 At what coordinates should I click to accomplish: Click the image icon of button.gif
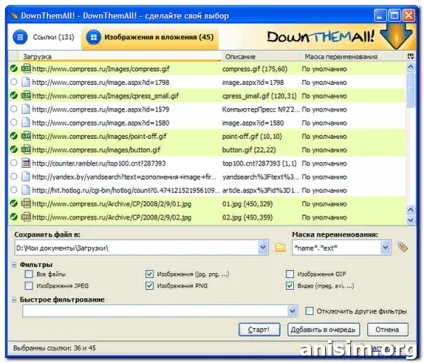point(26,150)
